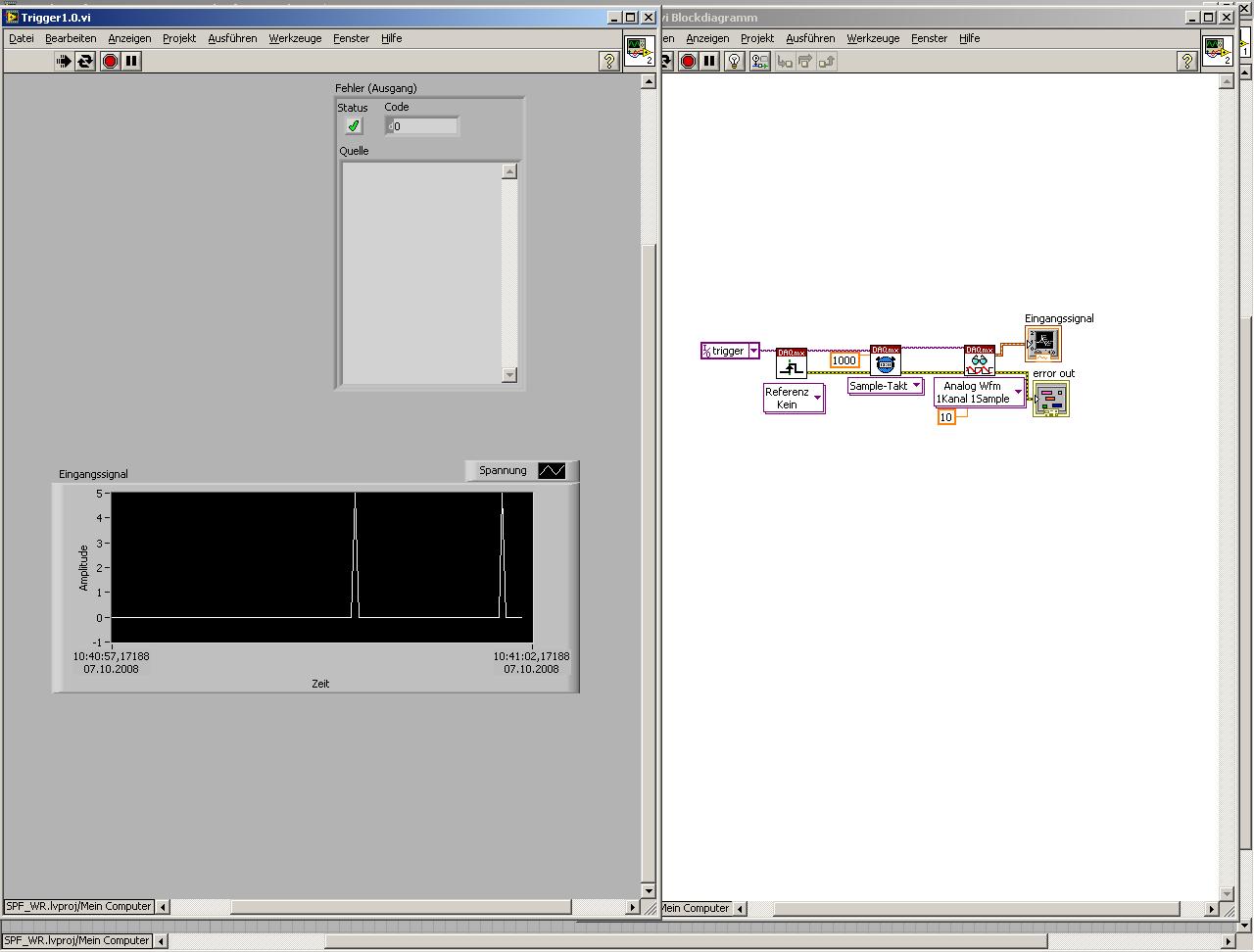Image resolution: width=1254 pixels, height=952 pixels.
Task: Select the DAQmx Trigger node on diagram
Action: 792,362
